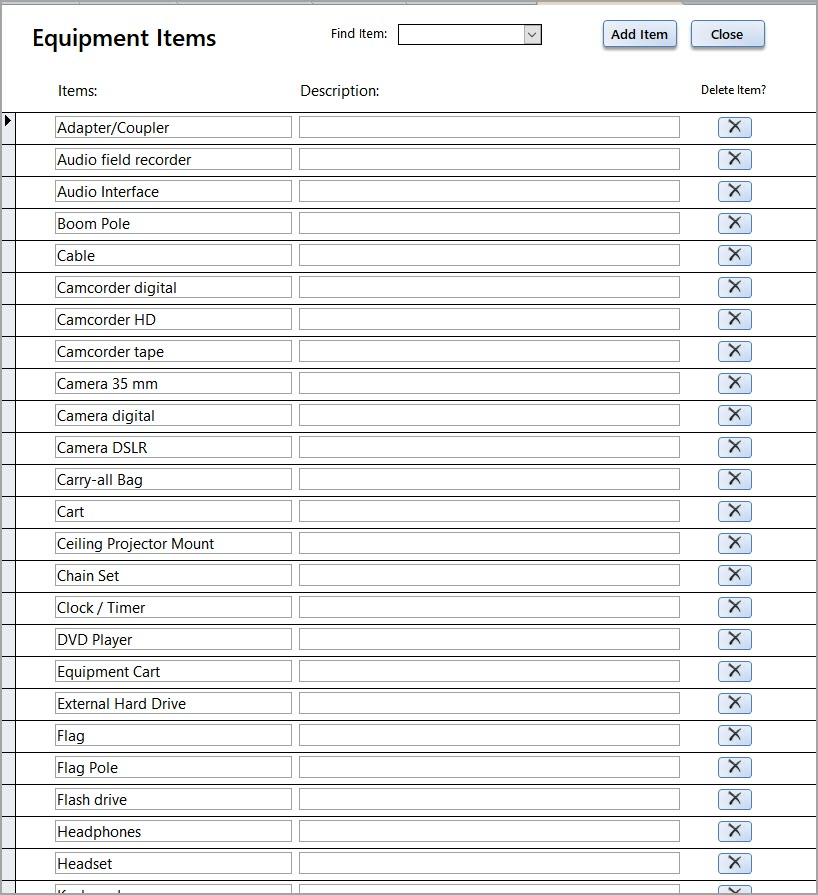Remove the Cable item row

[x=734, y=255]
